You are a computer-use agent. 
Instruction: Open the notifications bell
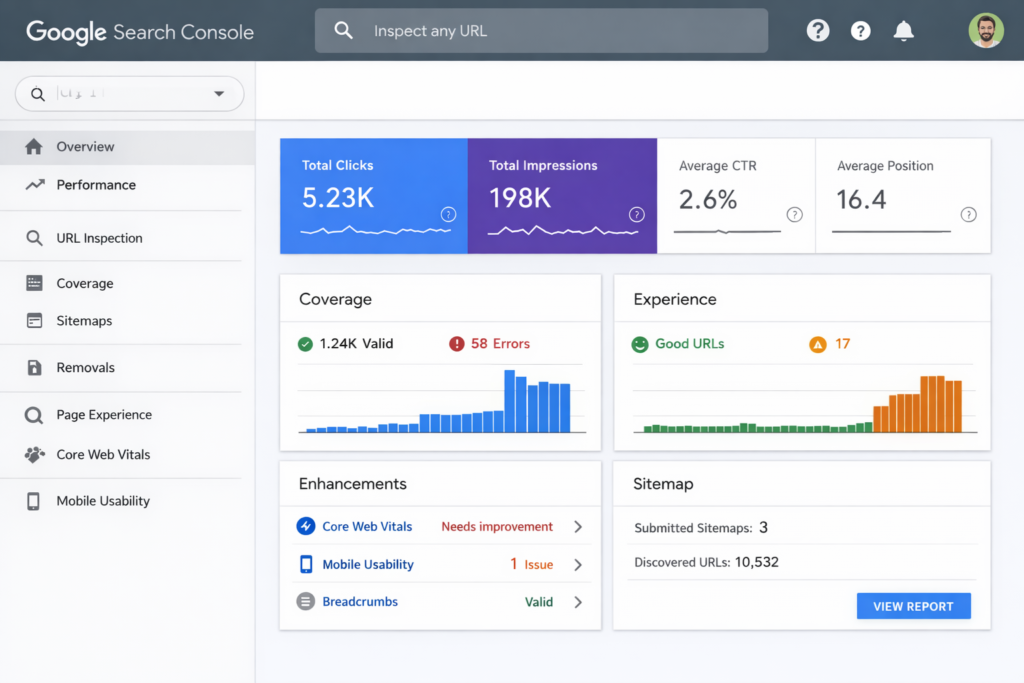pyautogui.click(x=903, y=30)
